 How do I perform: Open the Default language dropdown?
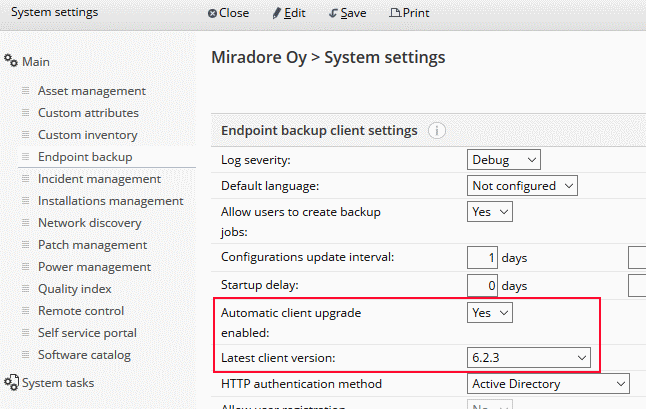coord(522,186)
